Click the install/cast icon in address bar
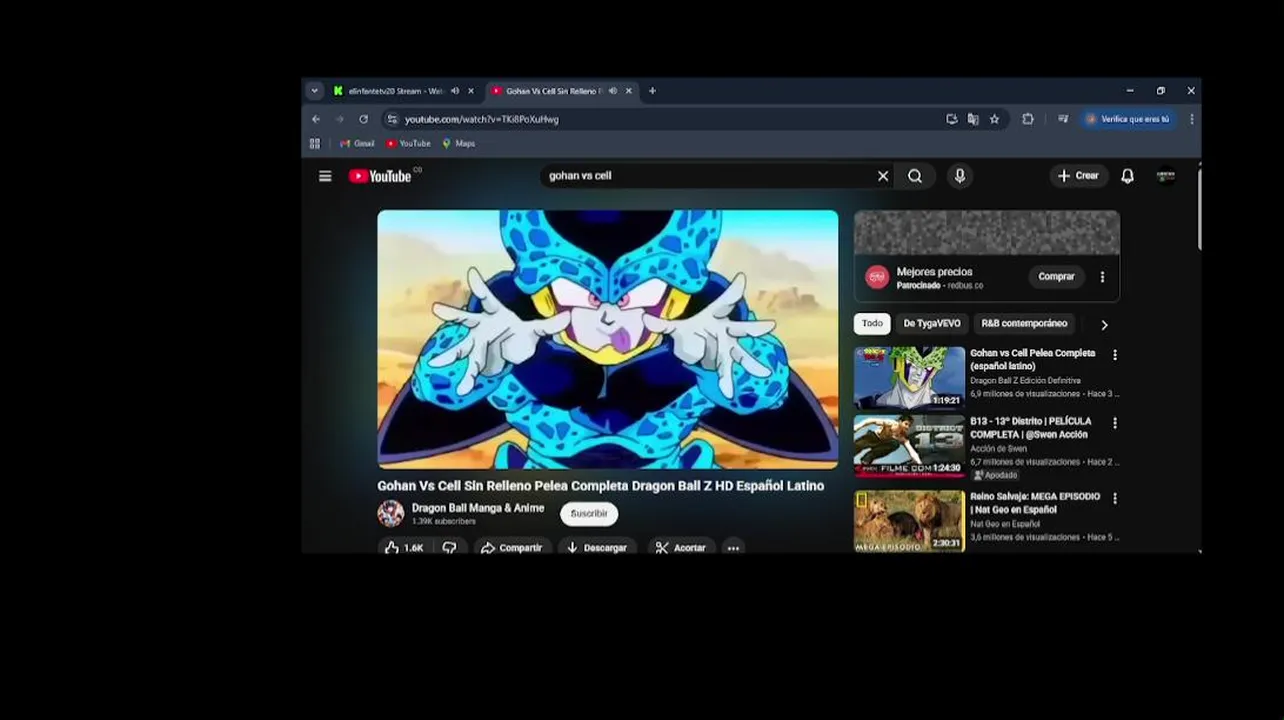Image resolution: width=1284 pixels, height=720 pixels. tap(952, 119)
